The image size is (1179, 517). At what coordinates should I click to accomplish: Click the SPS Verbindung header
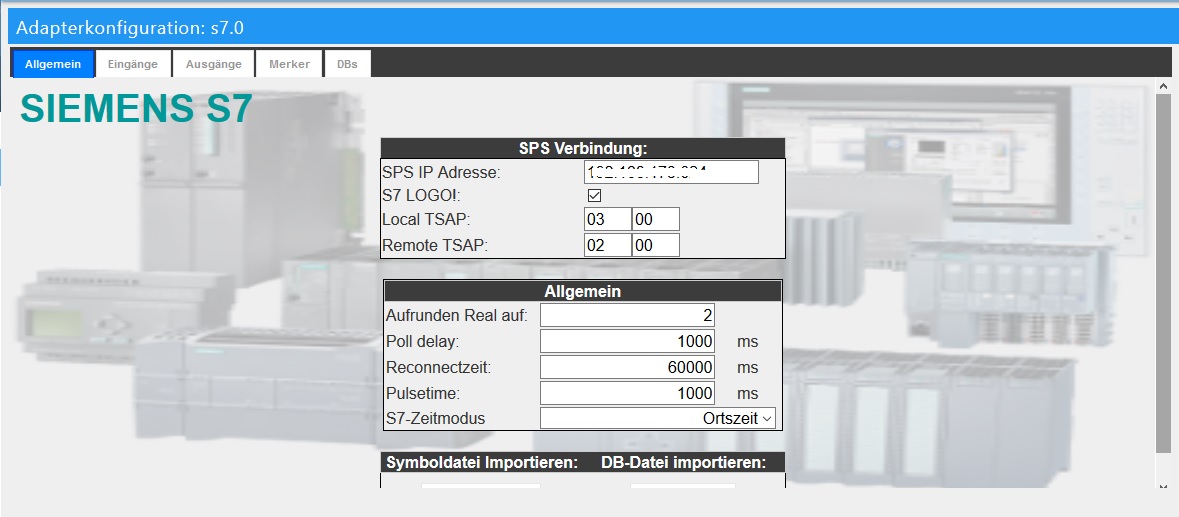(x=583, y=148)
